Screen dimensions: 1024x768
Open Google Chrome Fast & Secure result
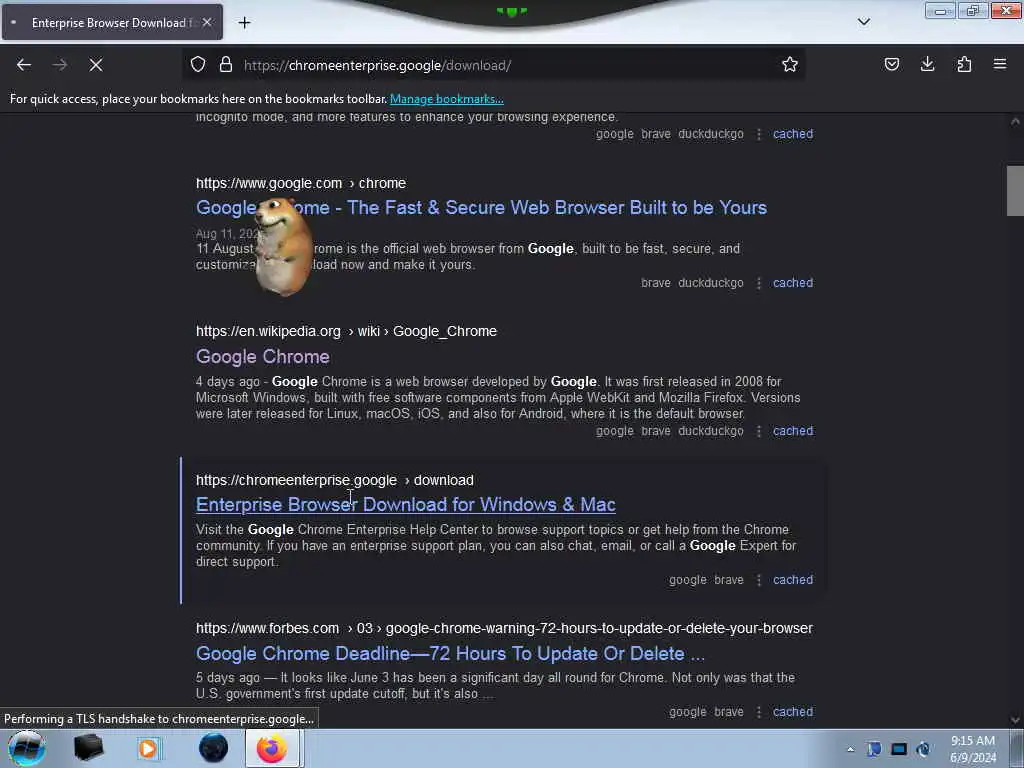(x=481, y=208)
